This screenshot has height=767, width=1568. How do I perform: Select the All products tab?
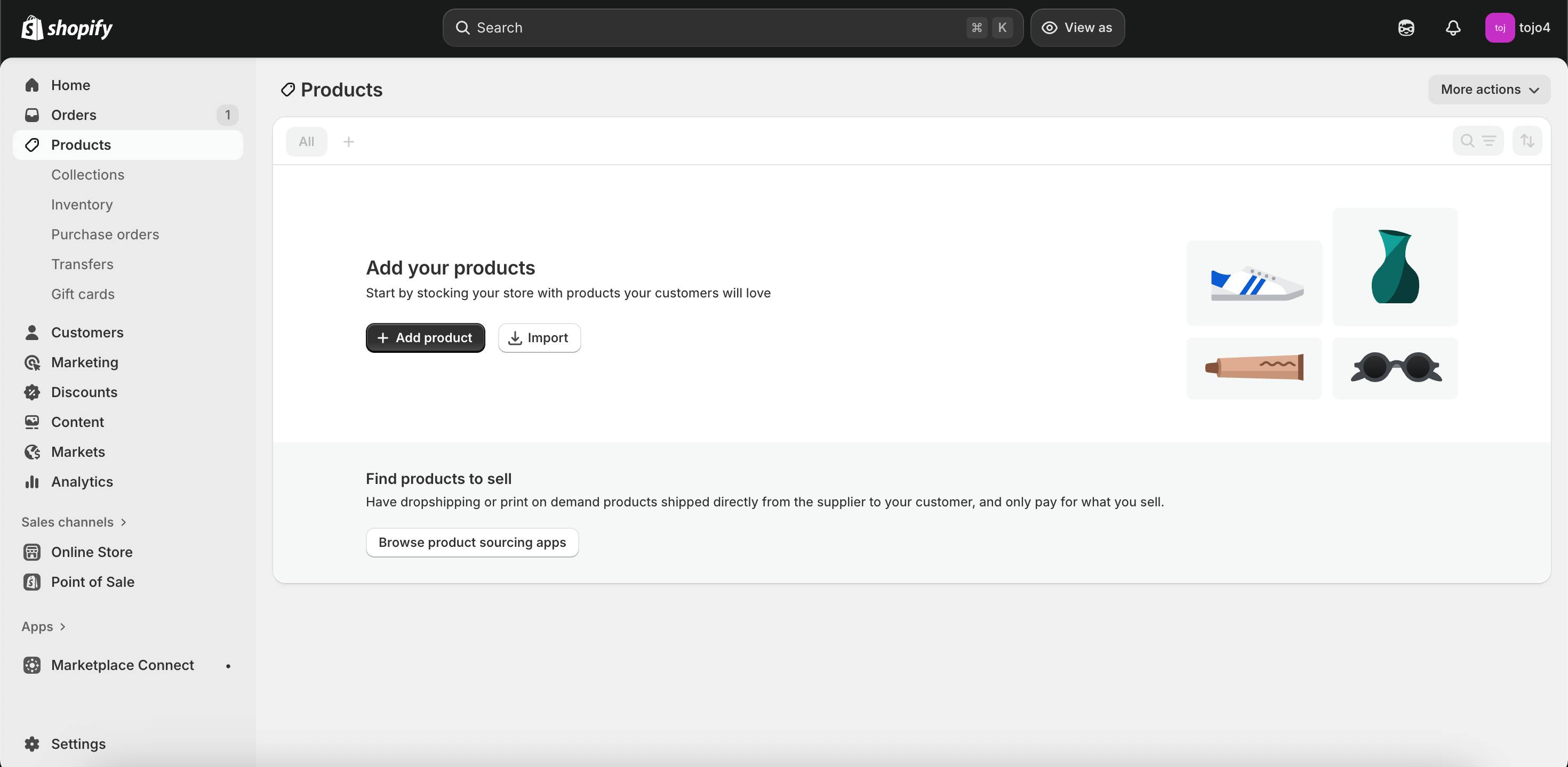point(306,142)
